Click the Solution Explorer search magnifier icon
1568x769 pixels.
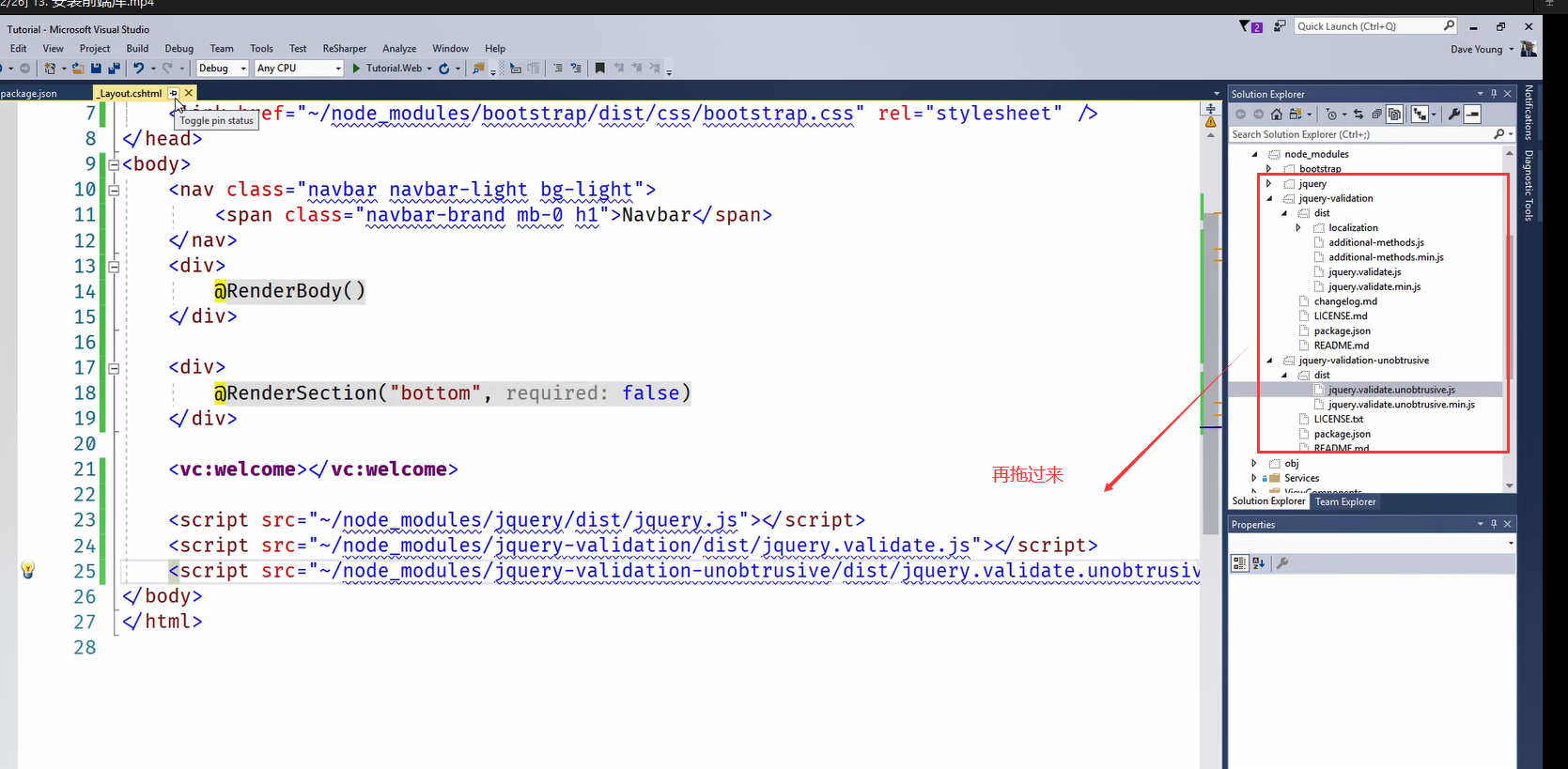(x=1498, y=134)
